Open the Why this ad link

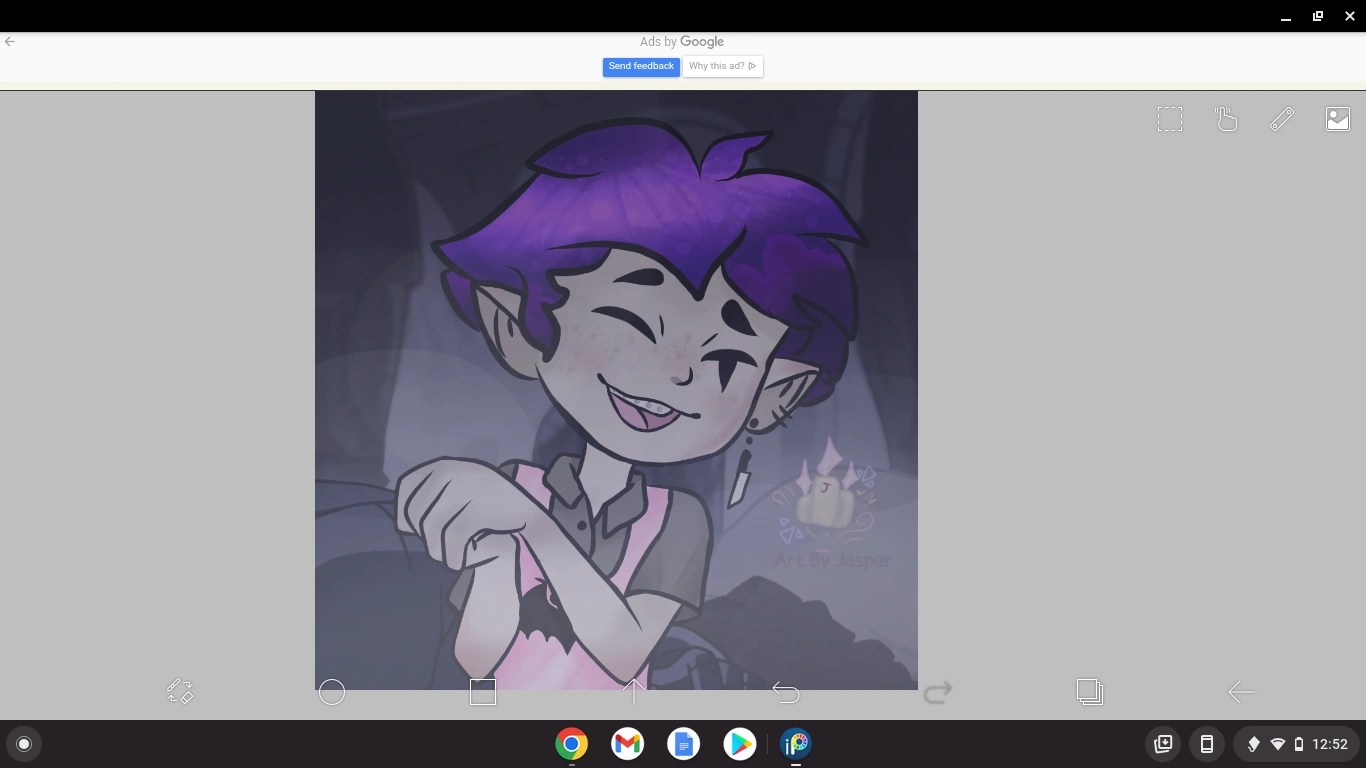point(722,66)
